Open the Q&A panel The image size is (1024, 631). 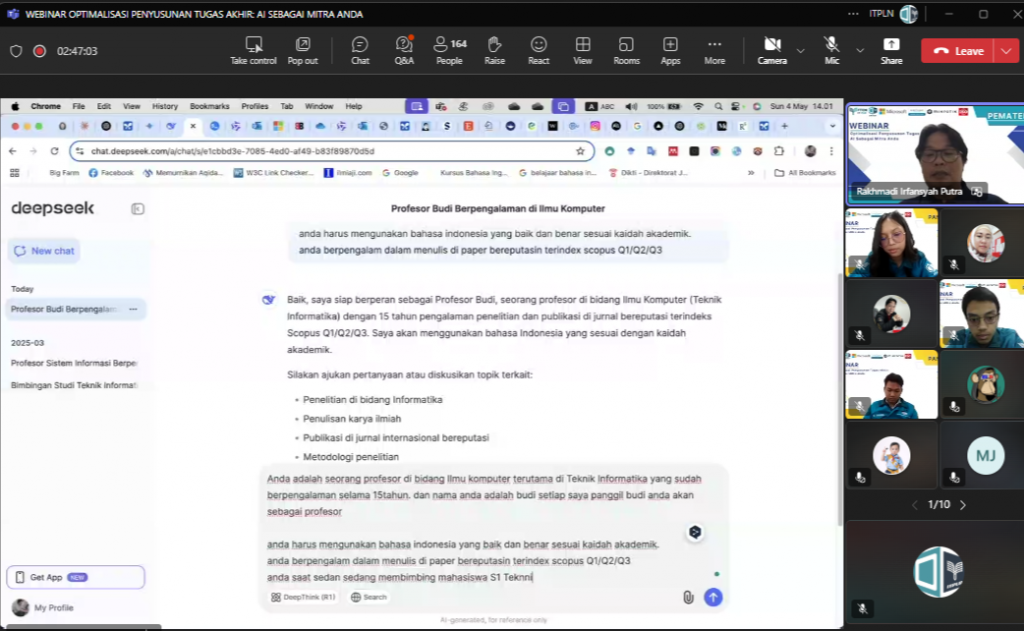(x=404, y=50)
